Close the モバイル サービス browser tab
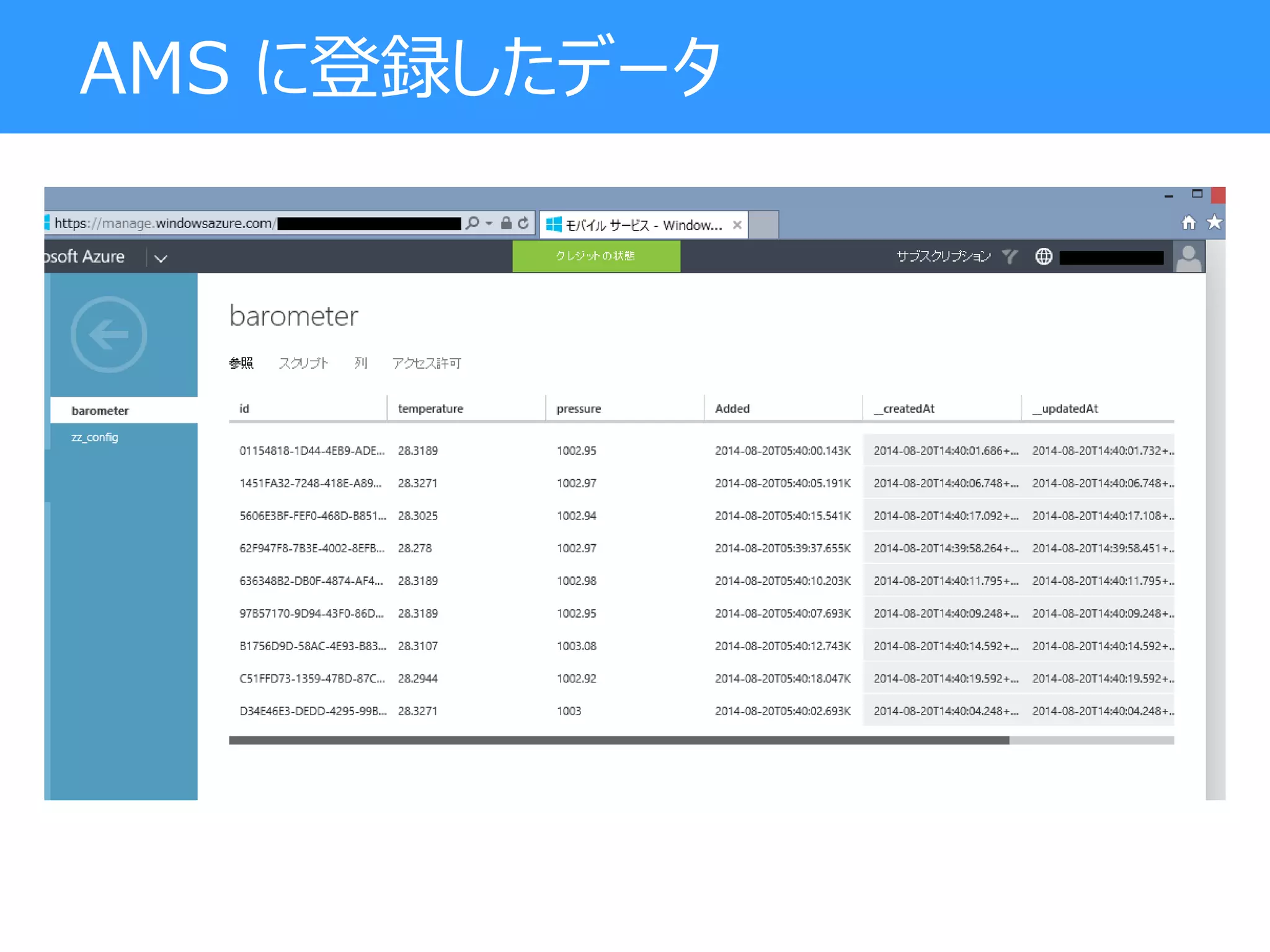1270x952 pixels. pyautogui.click(x=737, y=225)
